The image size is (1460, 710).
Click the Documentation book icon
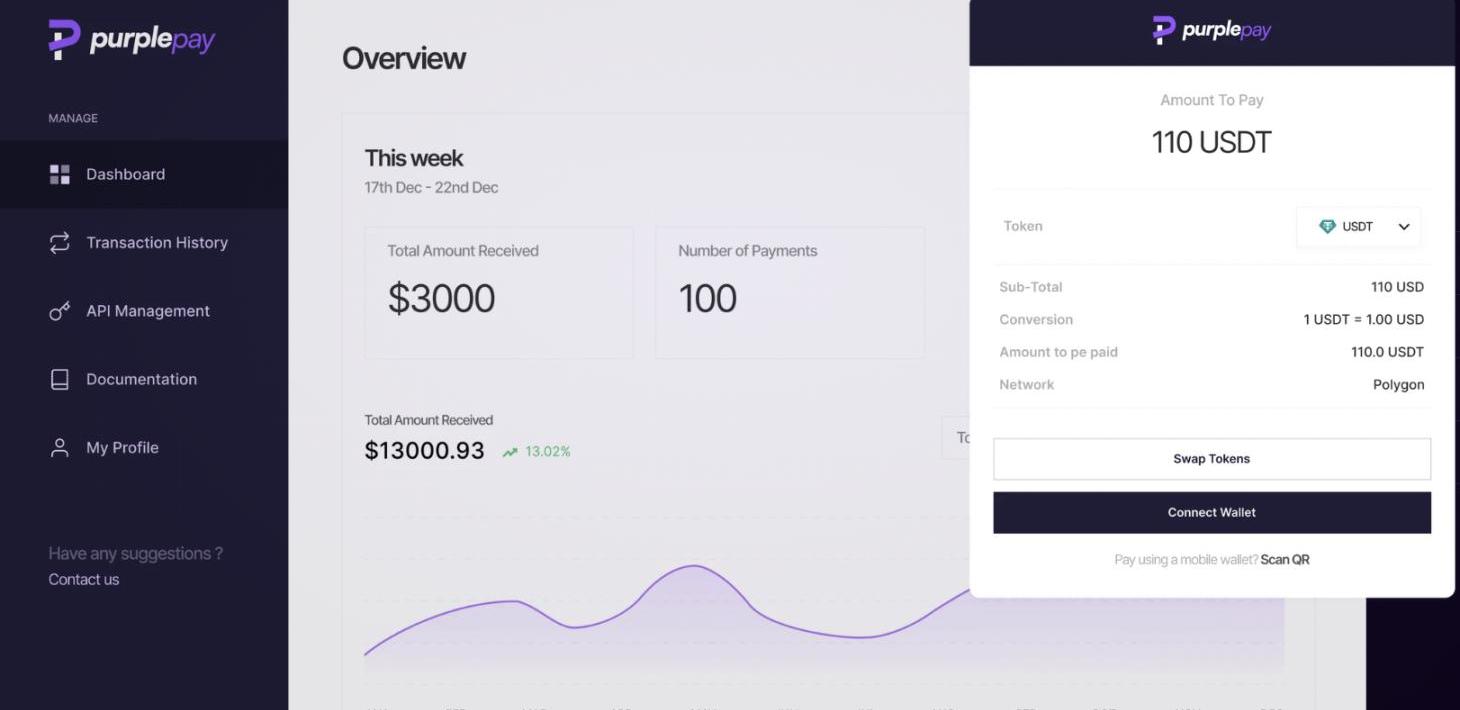tap(60, 380)
